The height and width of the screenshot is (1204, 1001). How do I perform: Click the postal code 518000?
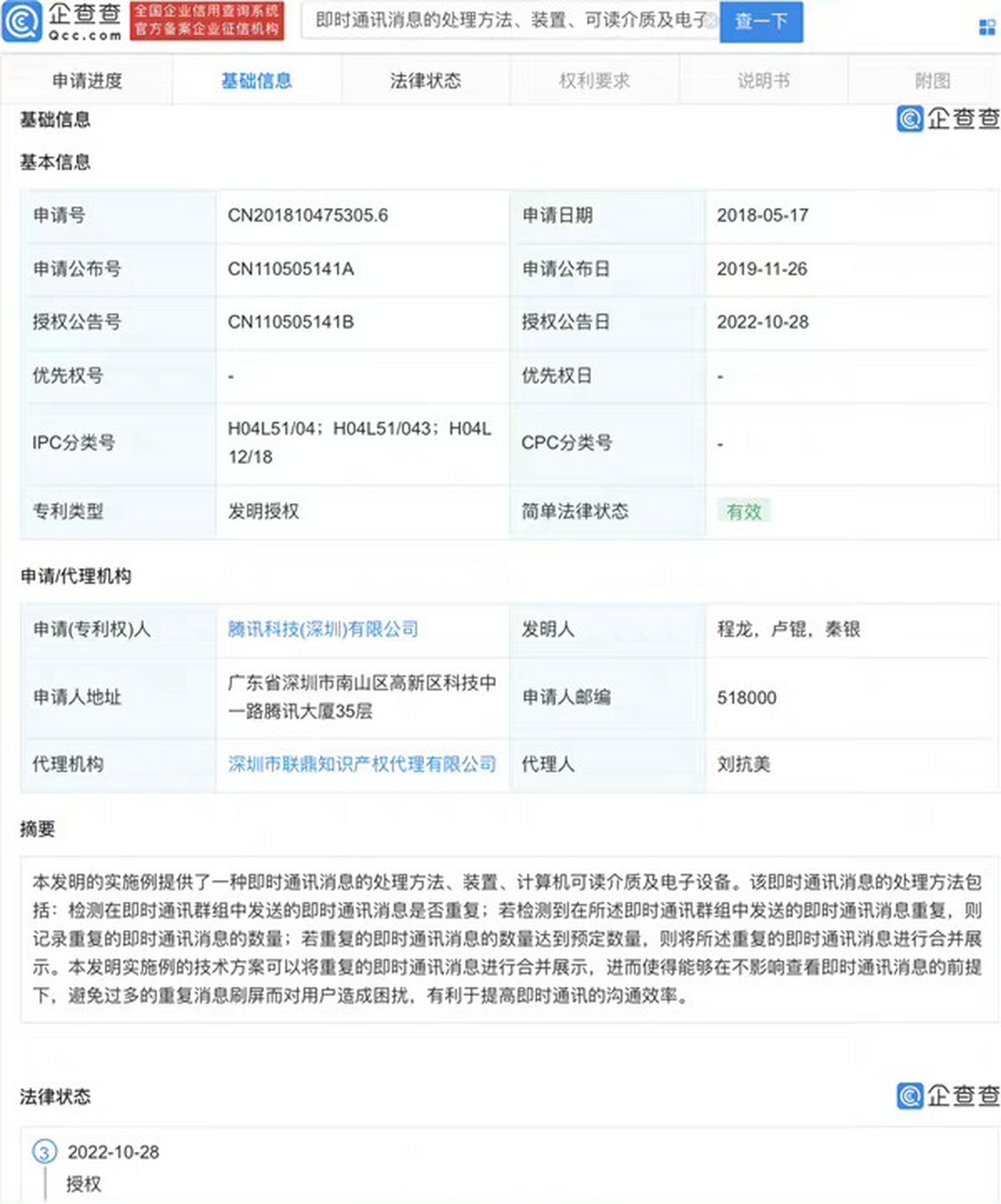(747, 698)
